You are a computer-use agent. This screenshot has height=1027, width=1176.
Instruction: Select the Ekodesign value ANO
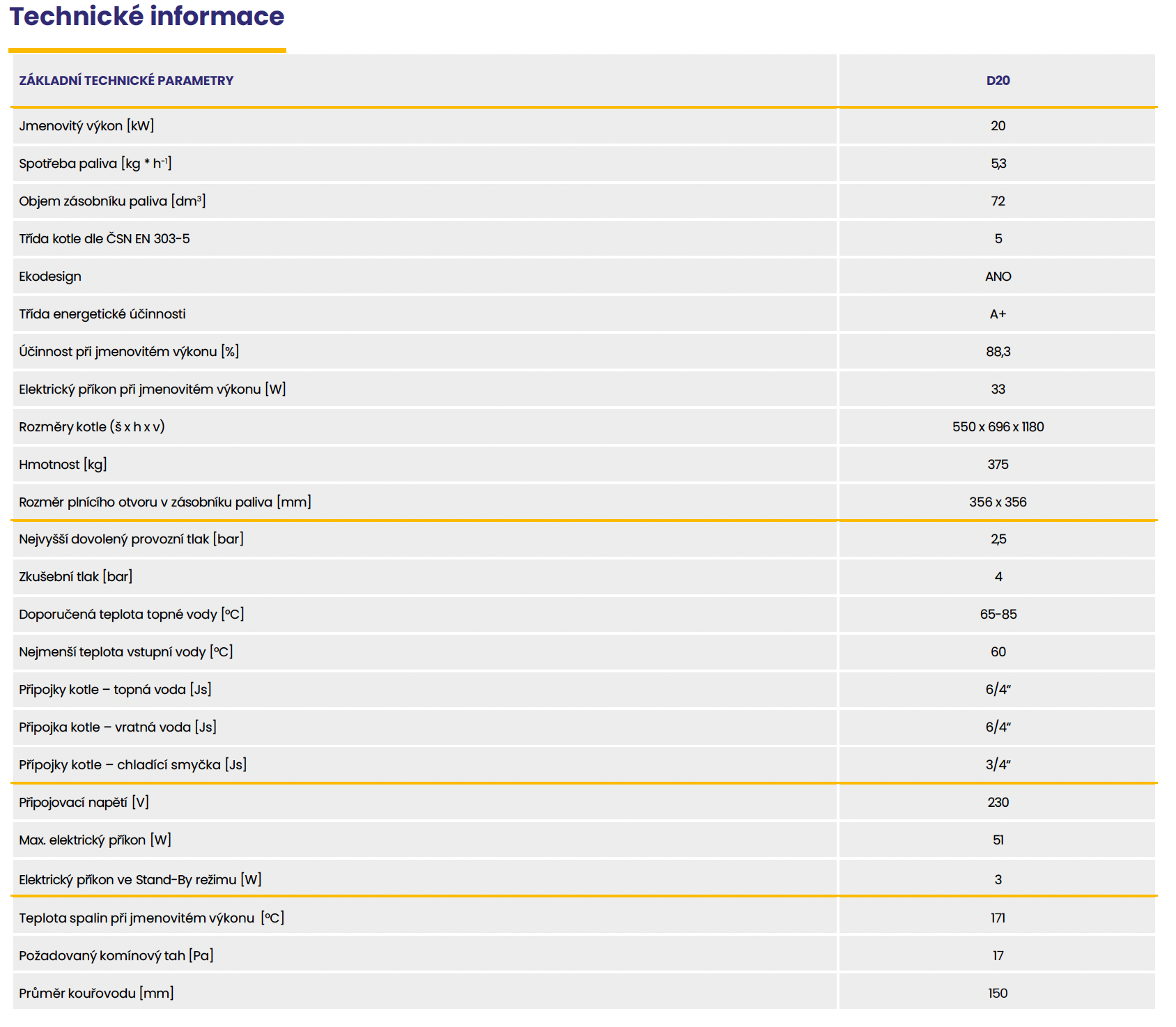coord(998,277)
